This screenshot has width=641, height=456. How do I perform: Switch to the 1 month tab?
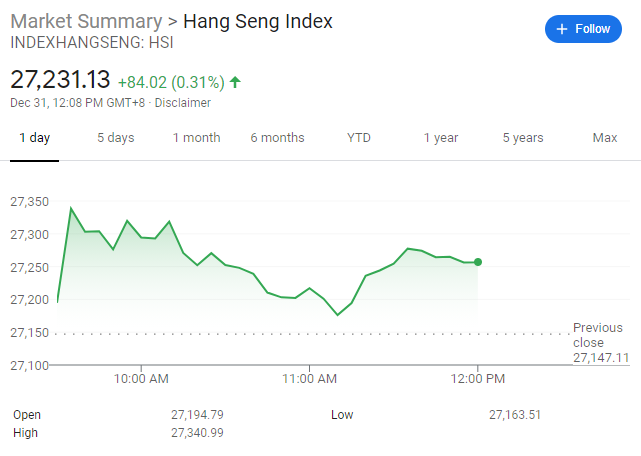click(x=196, y=138)
